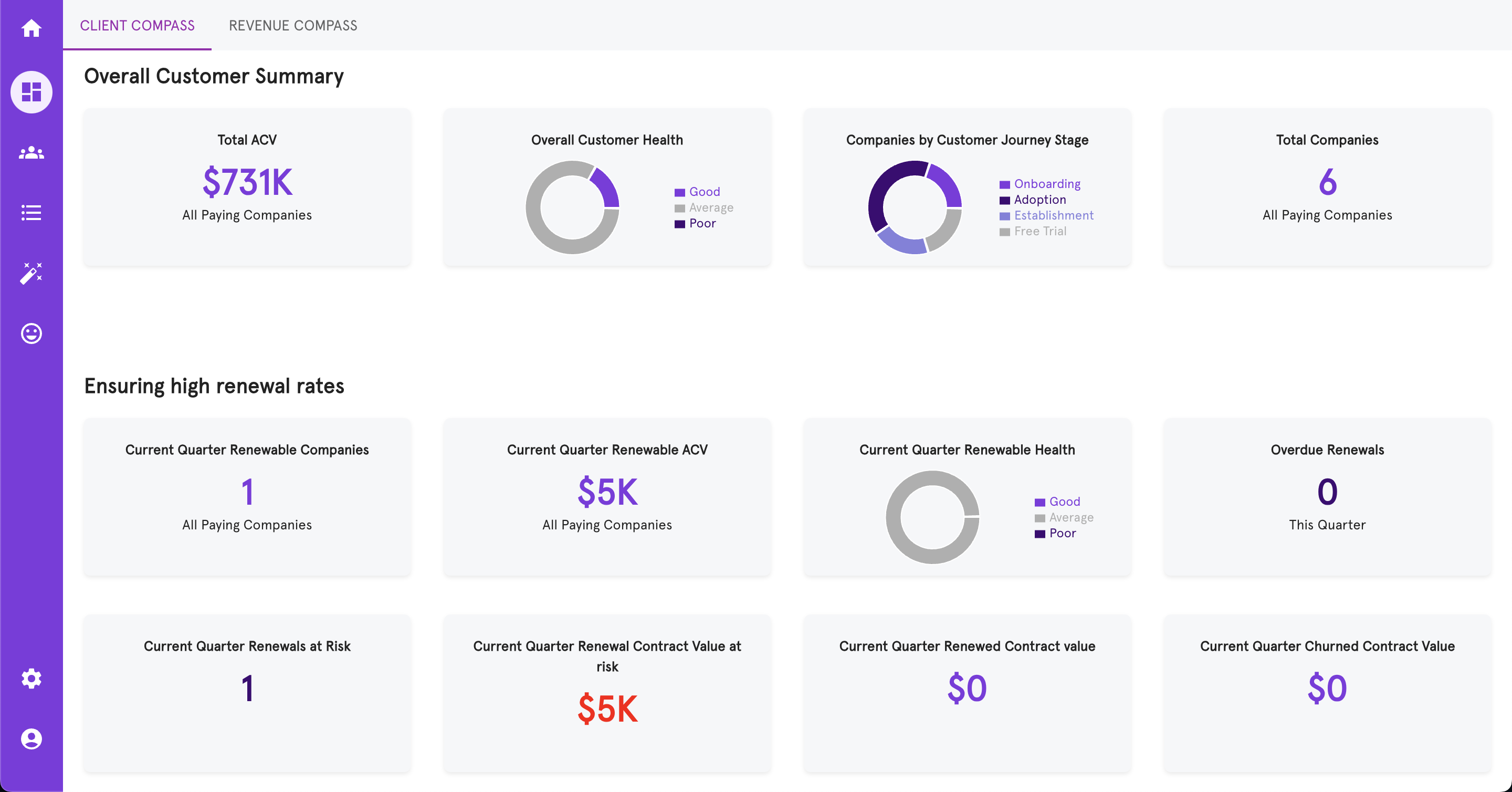Toggle the Onboarding legend entry
The width and height of the screenshot is (1512, 792).
[1040, 184]
